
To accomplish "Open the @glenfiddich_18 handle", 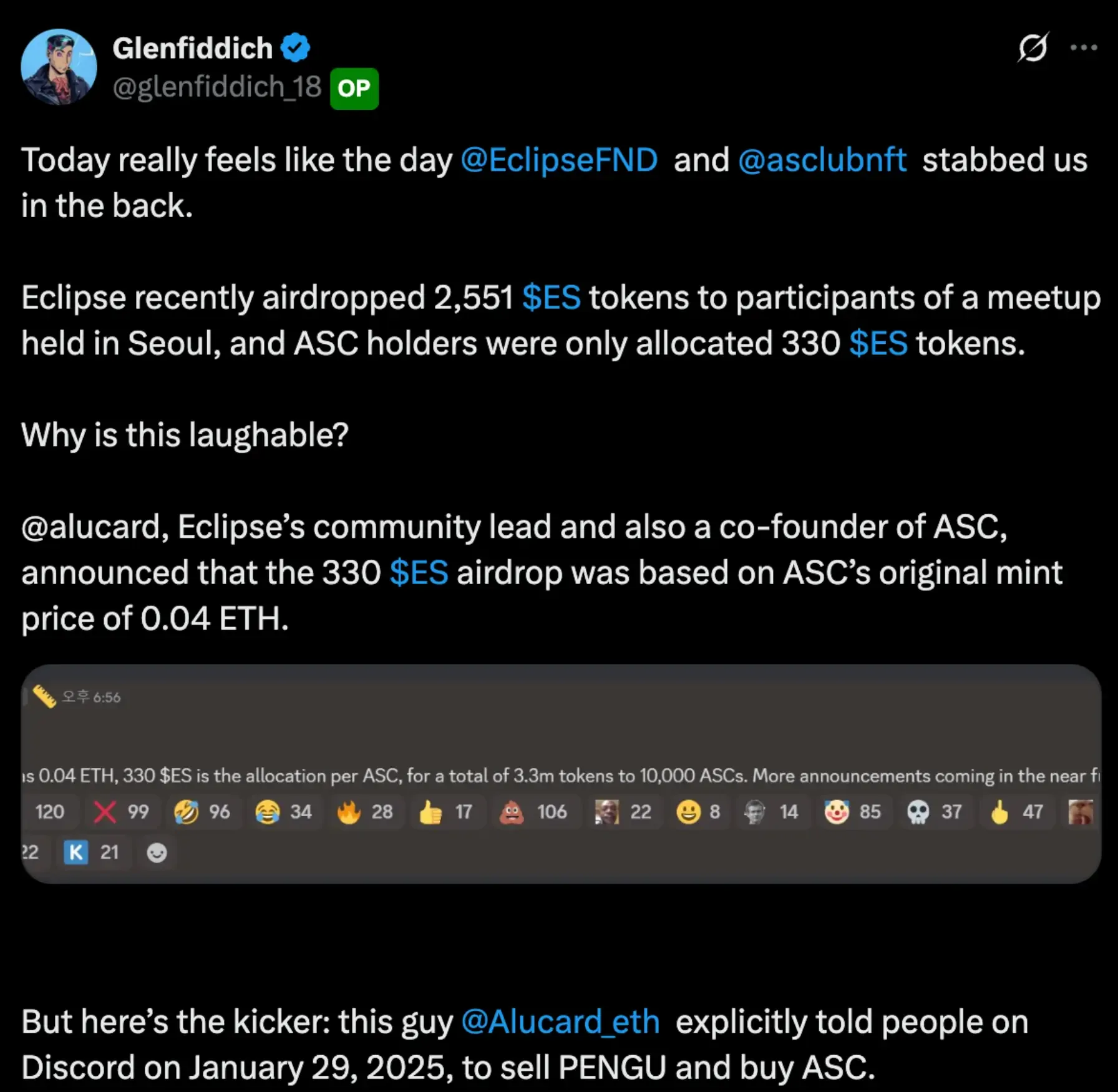I will click(217, 87).
